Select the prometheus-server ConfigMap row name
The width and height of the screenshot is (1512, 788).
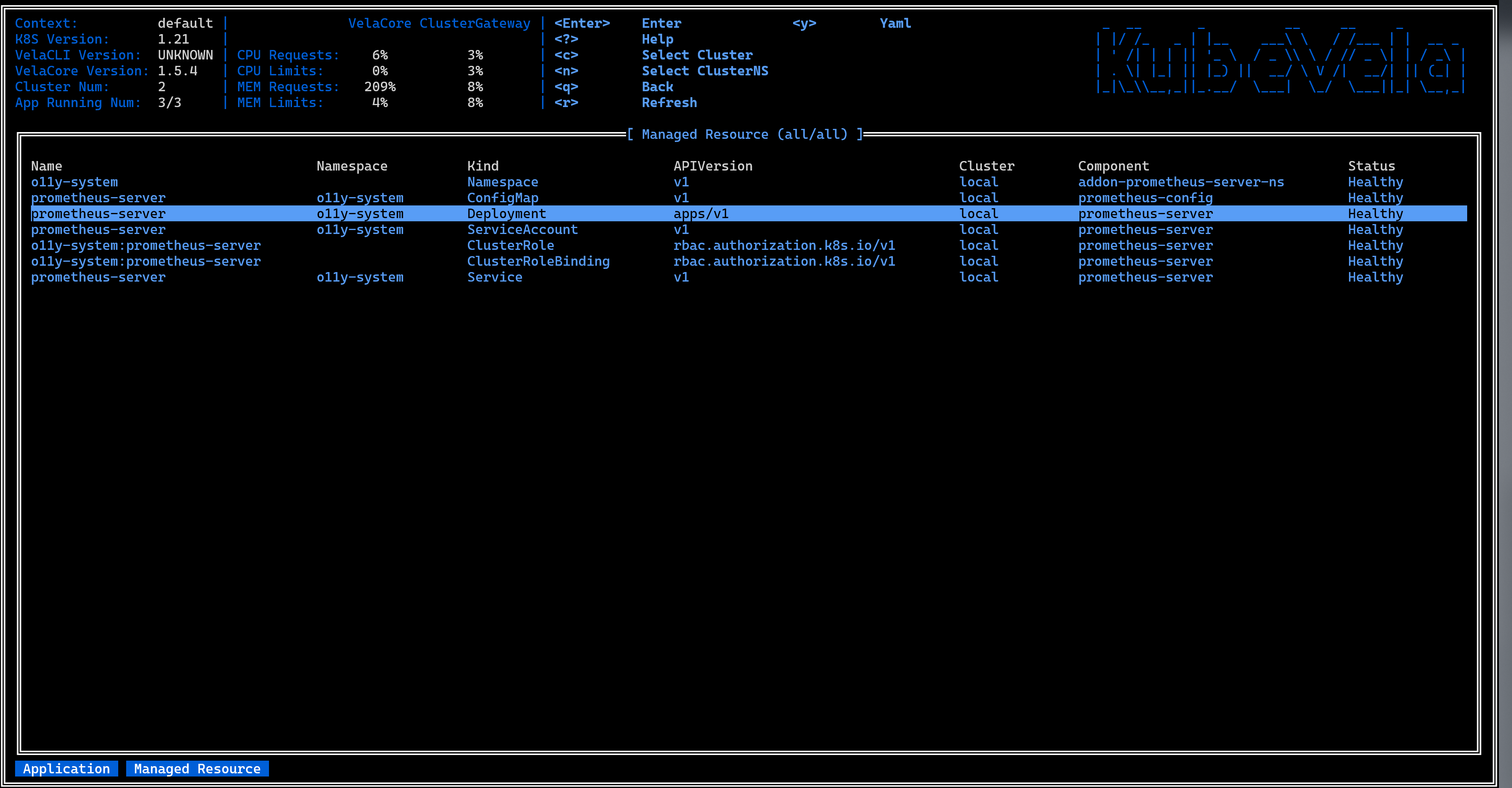(x=98, y=198)
